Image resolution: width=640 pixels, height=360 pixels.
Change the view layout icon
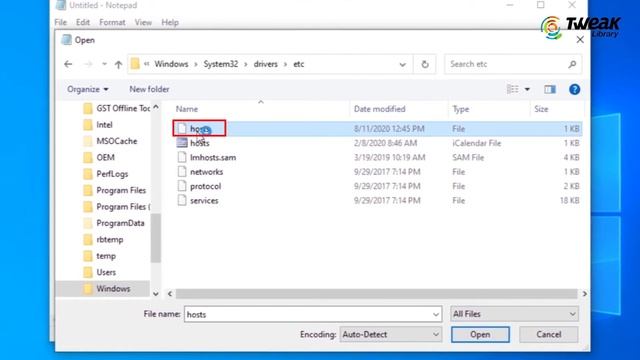coord(513,89)
